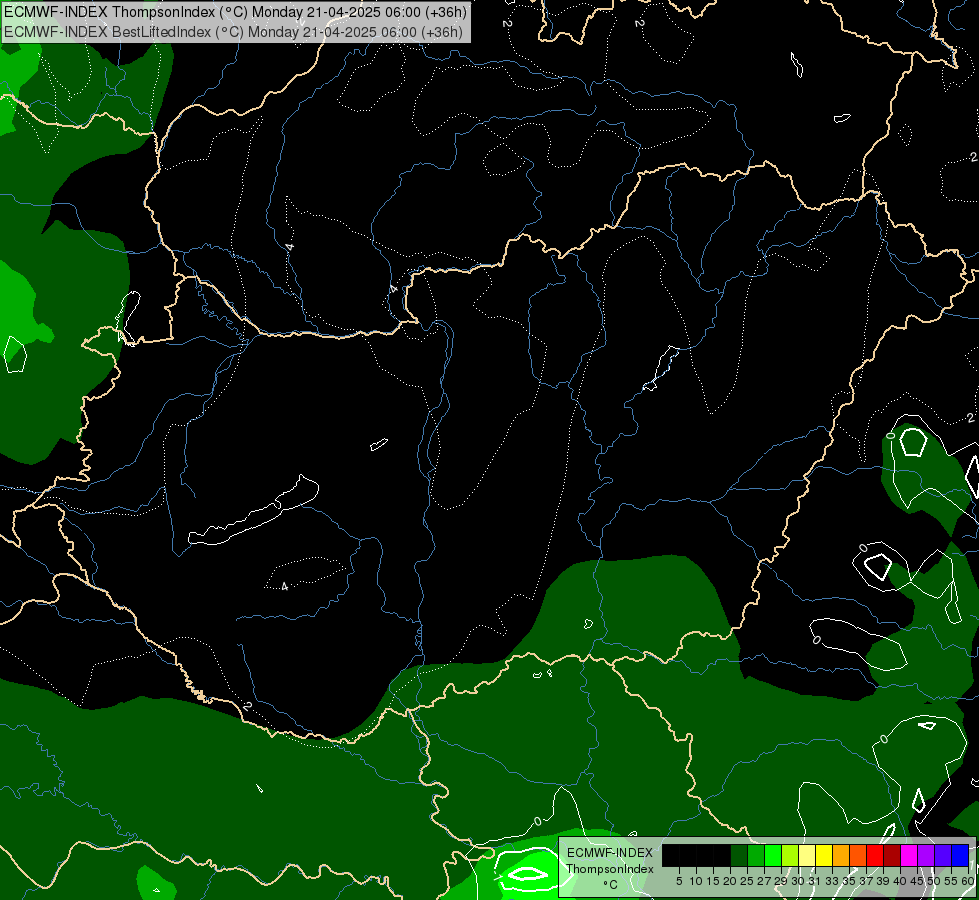Choose the orange 33–35 legend swatch

[x=841, y=856]
